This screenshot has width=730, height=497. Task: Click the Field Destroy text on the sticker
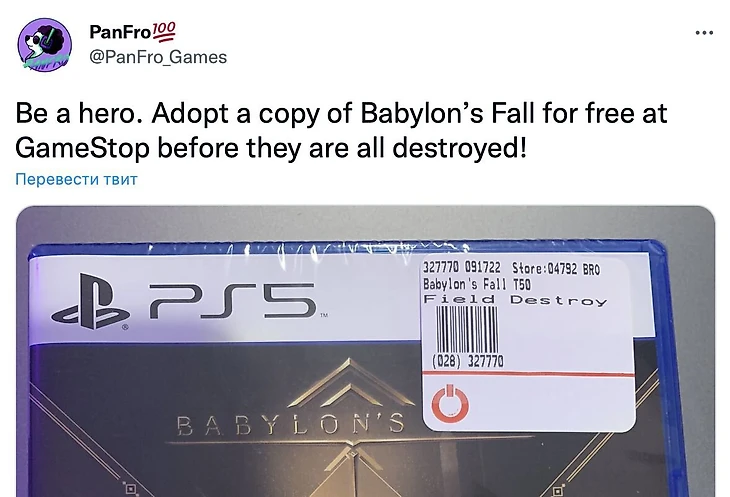pos(515,300)
